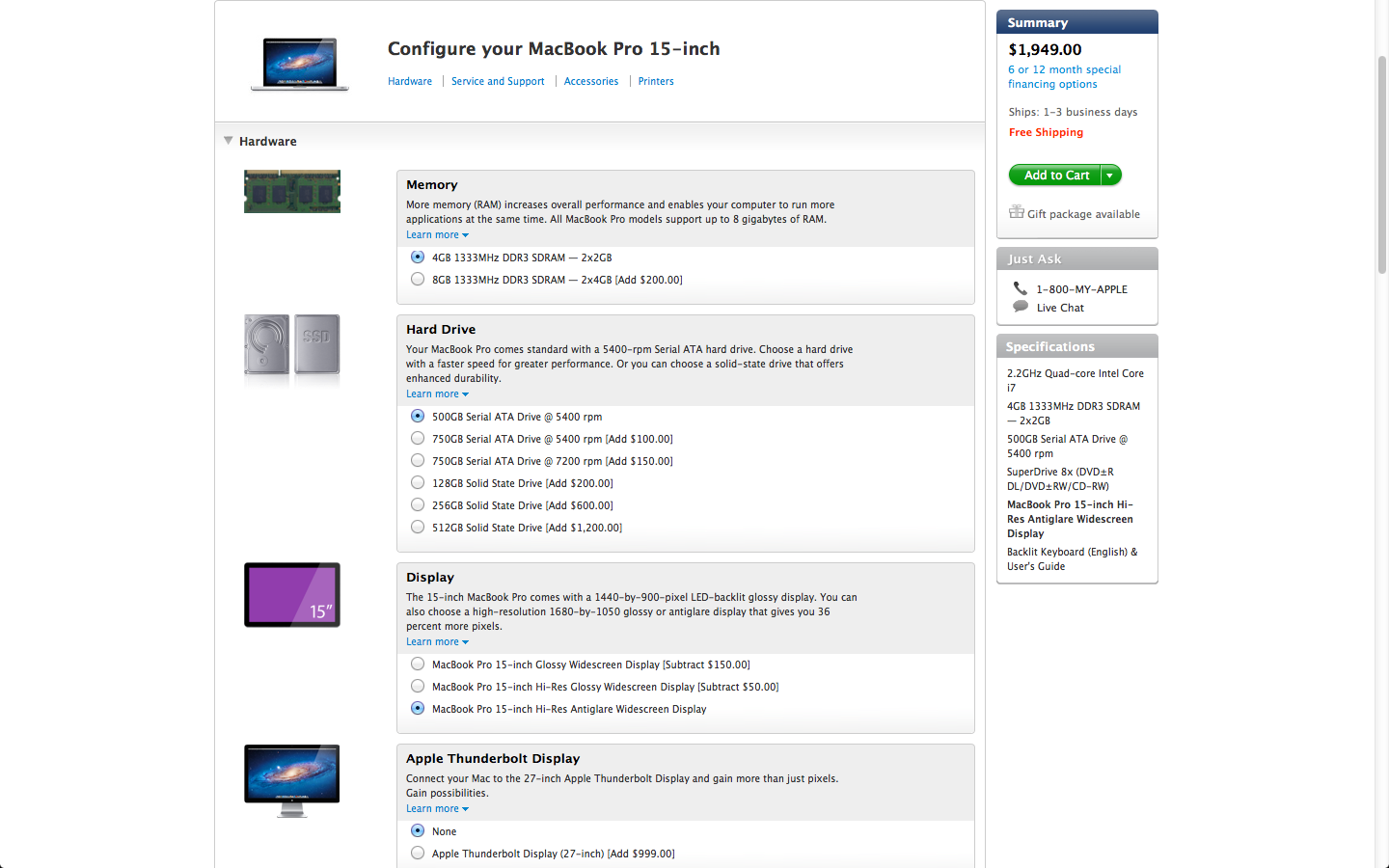Click the purple 15-inch display image
1389x868 pixels.
pyautogui.click(x=292, y=595)
